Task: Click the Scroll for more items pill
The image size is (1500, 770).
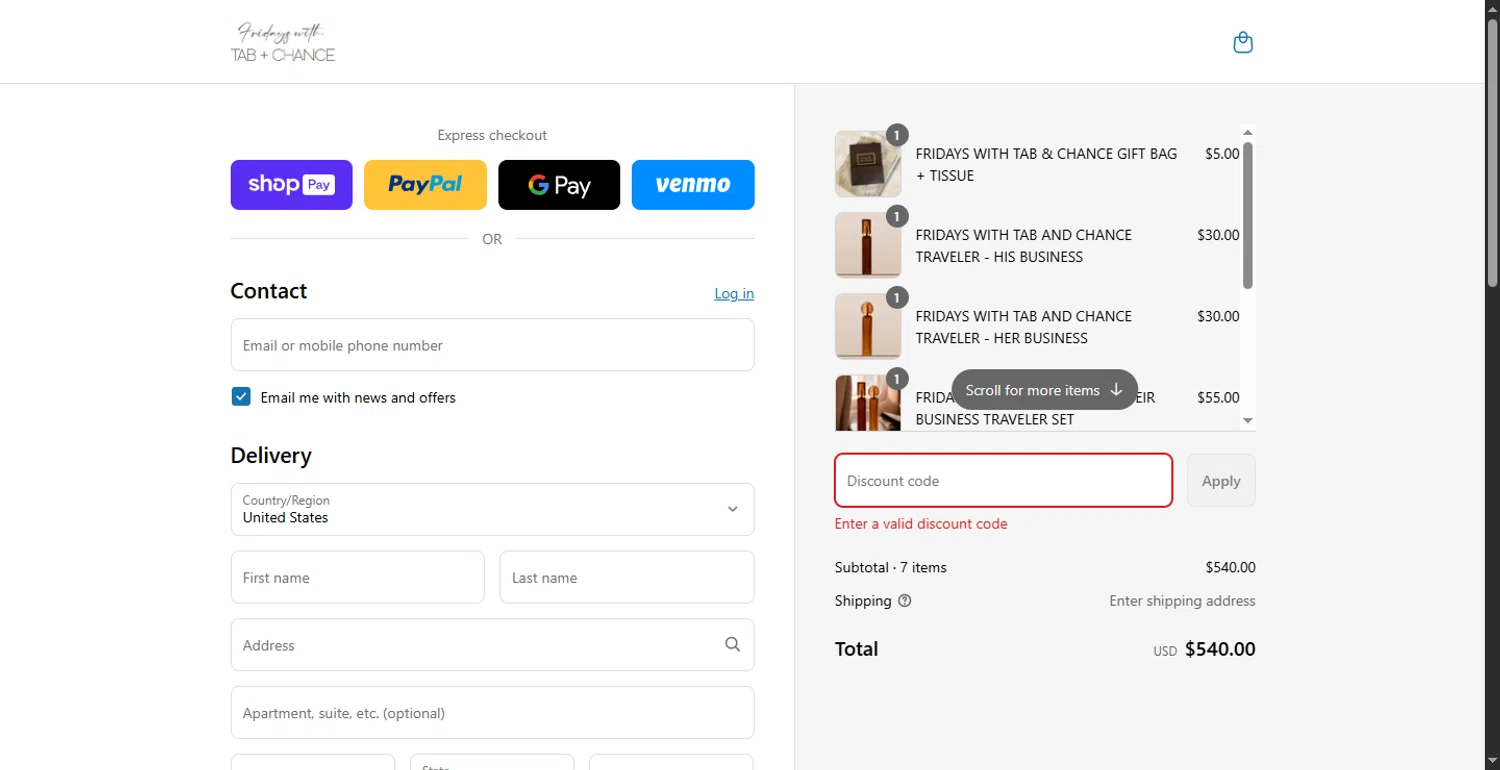Action: [1044, 390]
